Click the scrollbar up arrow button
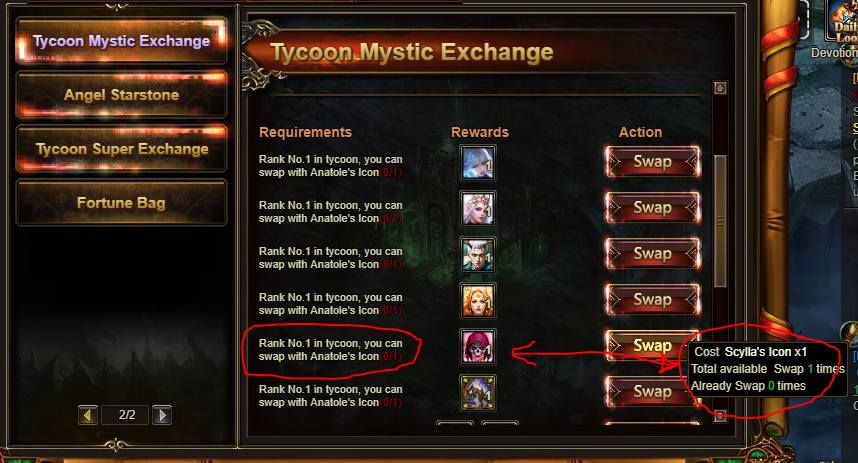This screenshot has width=858, height=463. 720,88
